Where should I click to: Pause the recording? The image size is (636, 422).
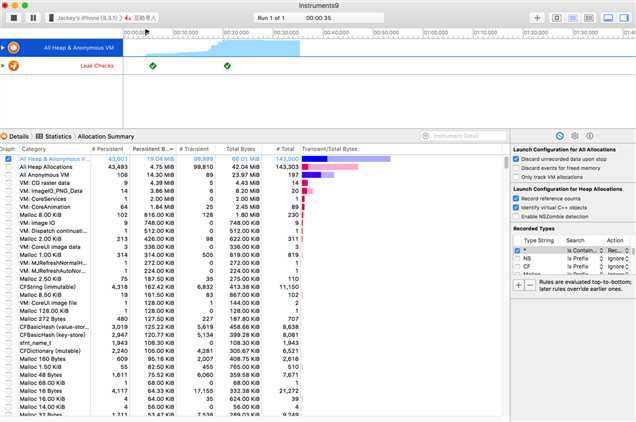tap(33, 18)
